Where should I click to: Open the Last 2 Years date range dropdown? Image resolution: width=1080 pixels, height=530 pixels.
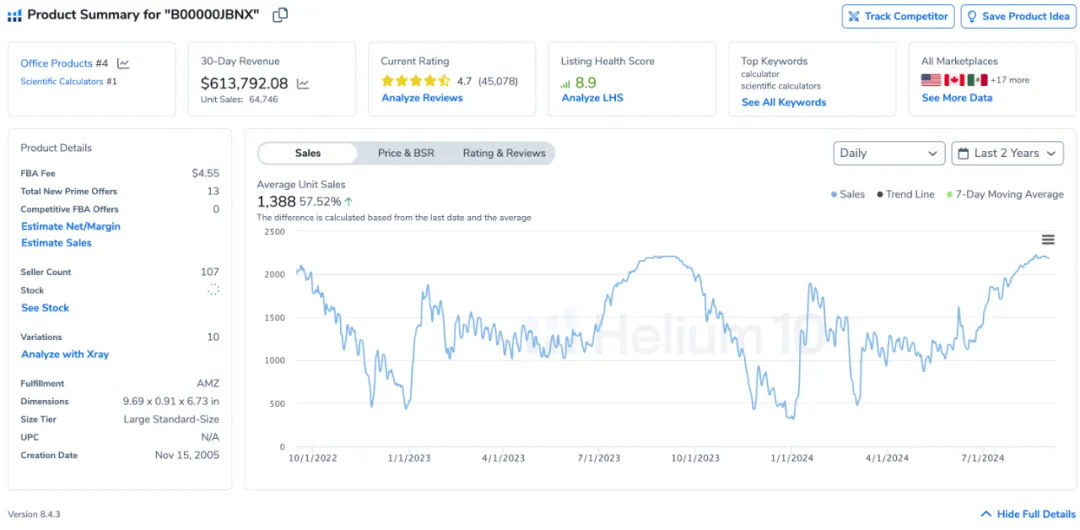[1008, 153]
